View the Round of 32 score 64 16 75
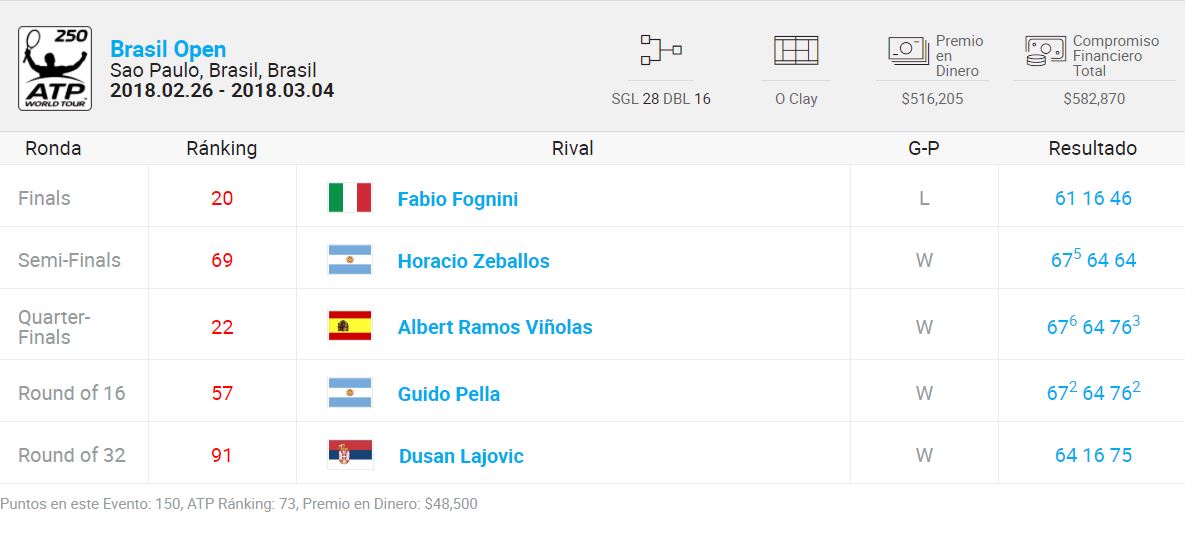This screenshot has width=1185, height=538. [x=1093, y=455]
